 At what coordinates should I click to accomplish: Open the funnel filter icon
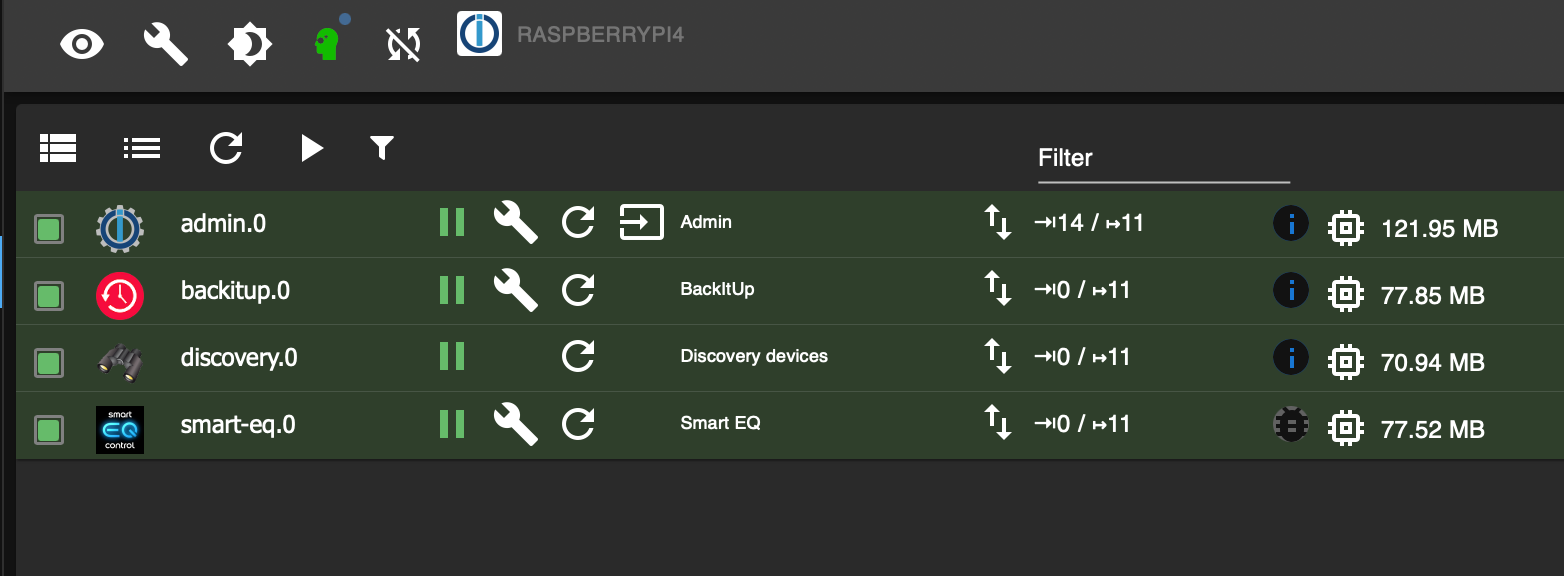(382, 148)
